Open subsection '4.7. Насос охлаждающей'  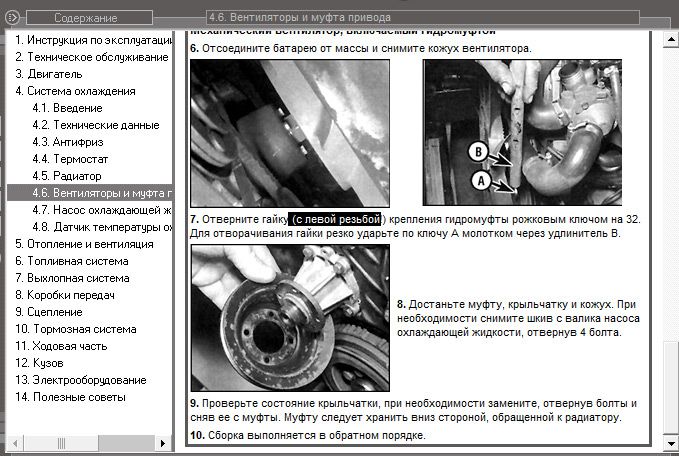pyautogui.click(x=102, y=210)
